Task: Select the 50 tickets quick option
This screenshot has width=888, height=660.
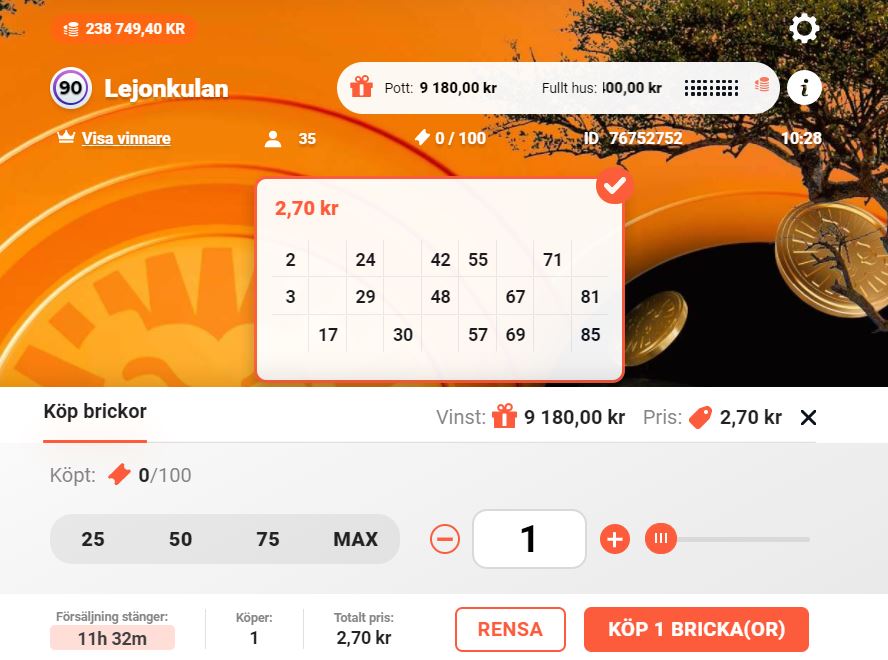Action: (x=181, y=539)
